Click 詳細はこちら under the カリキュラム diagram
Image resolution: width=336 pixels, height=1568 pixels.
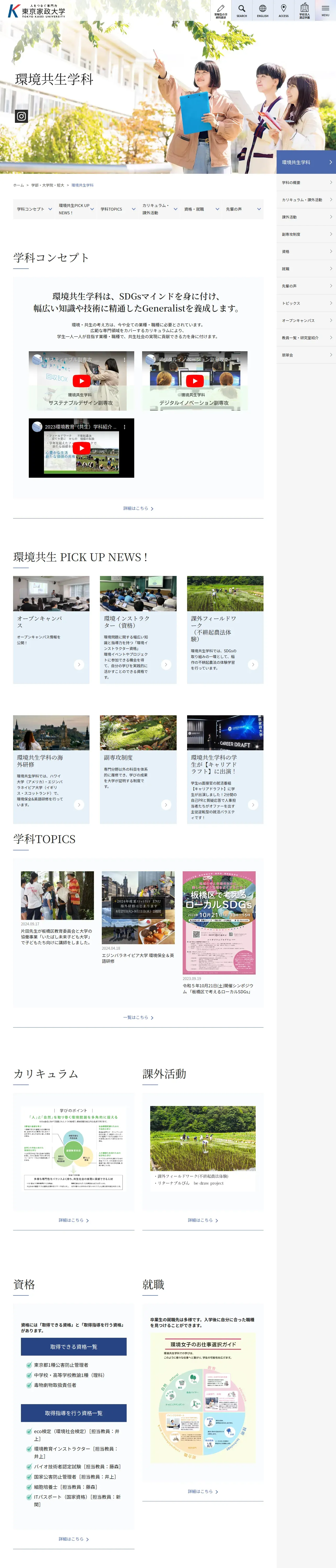[73, 1220]
